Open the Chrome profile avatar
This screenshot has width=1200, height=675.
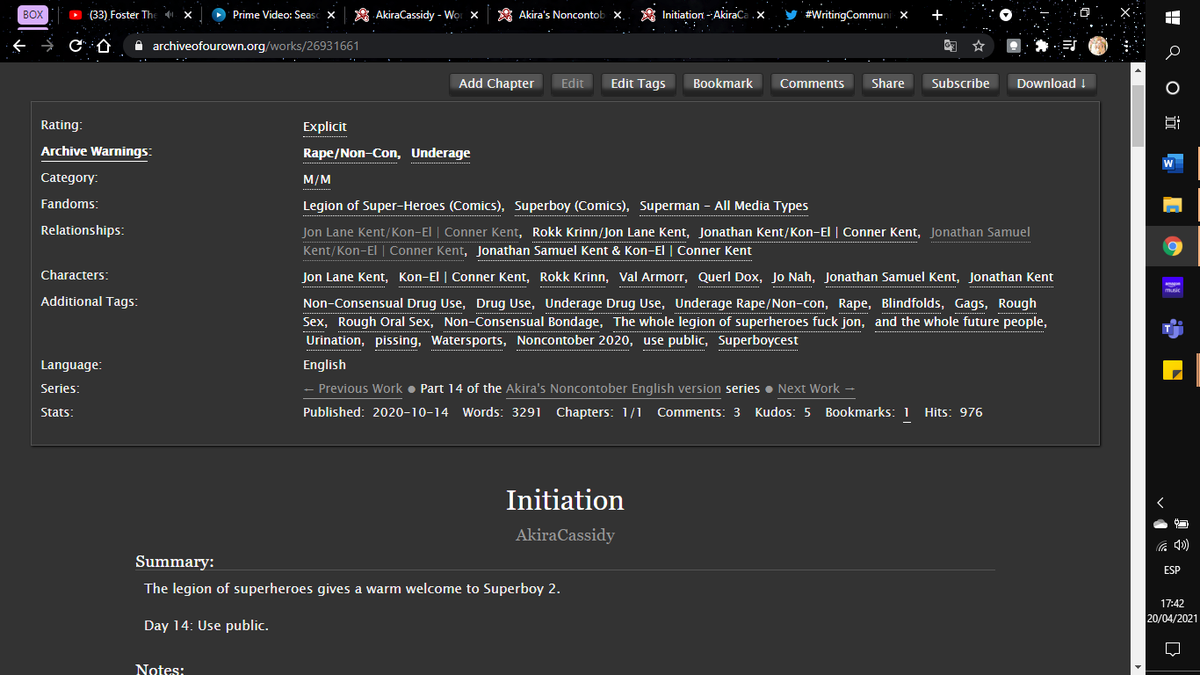[x=1098, y=46]
